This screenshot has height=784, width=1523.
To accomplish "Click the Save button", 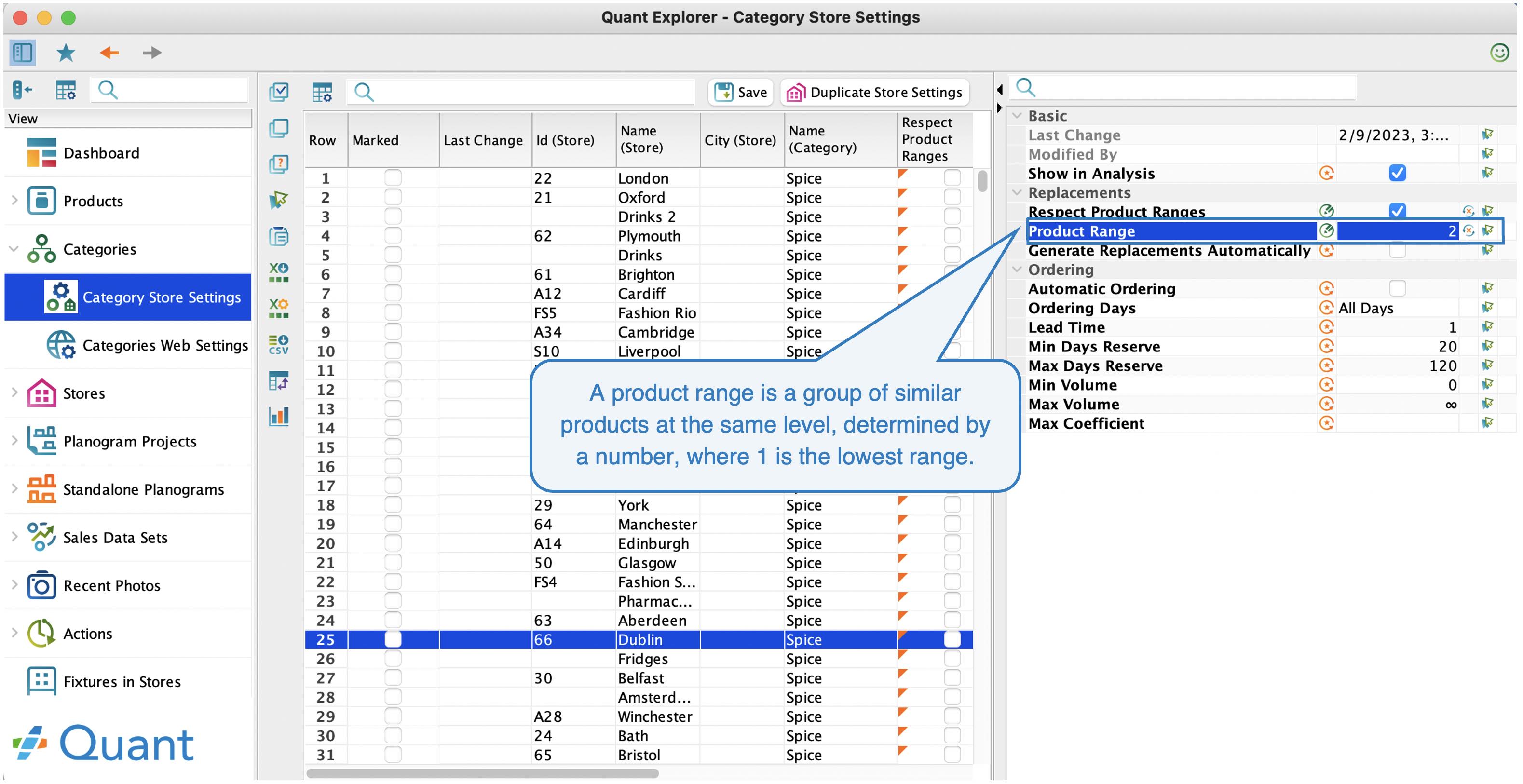I will click(740, 92).
